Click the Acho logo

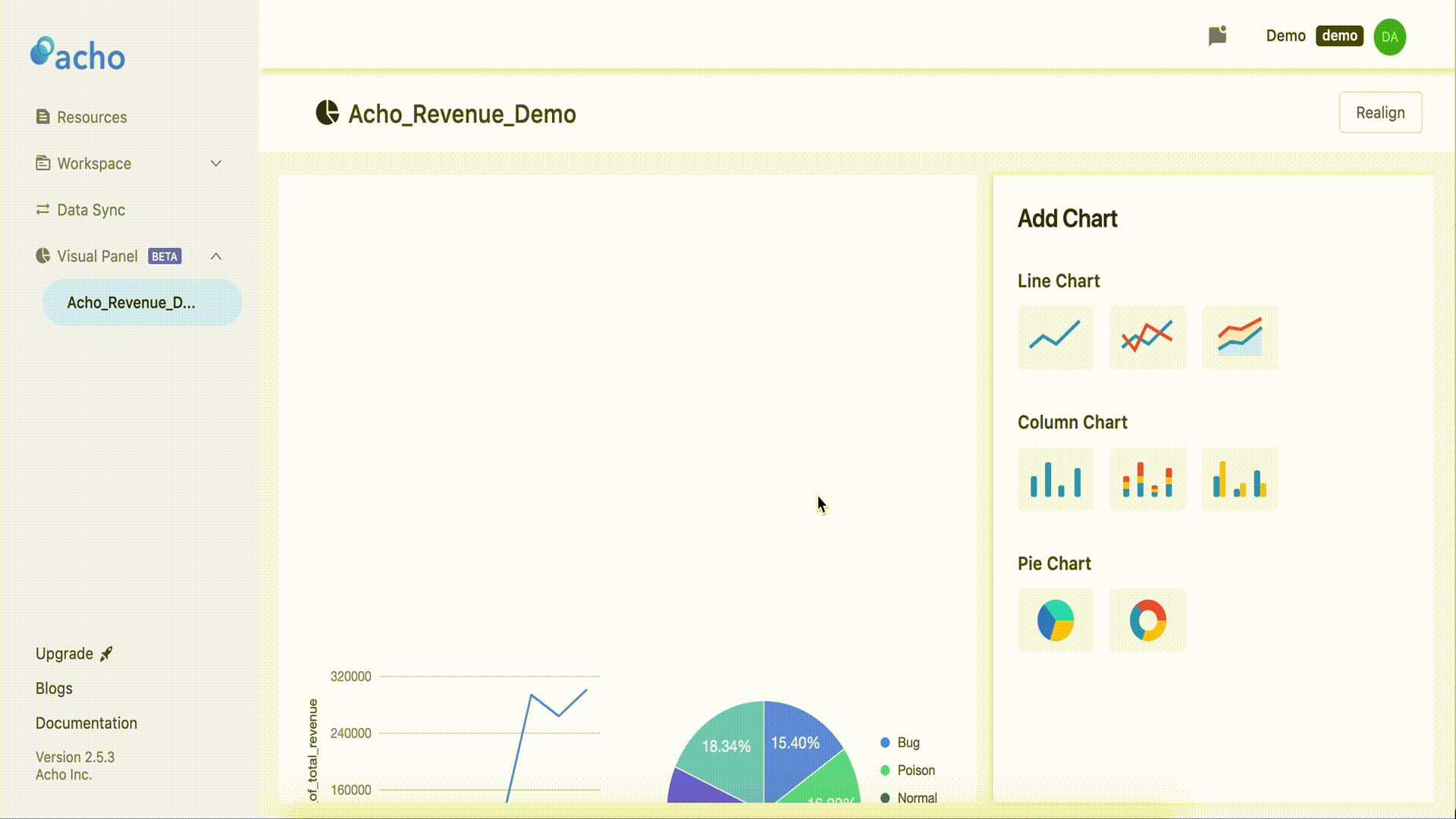coord(77,54)
